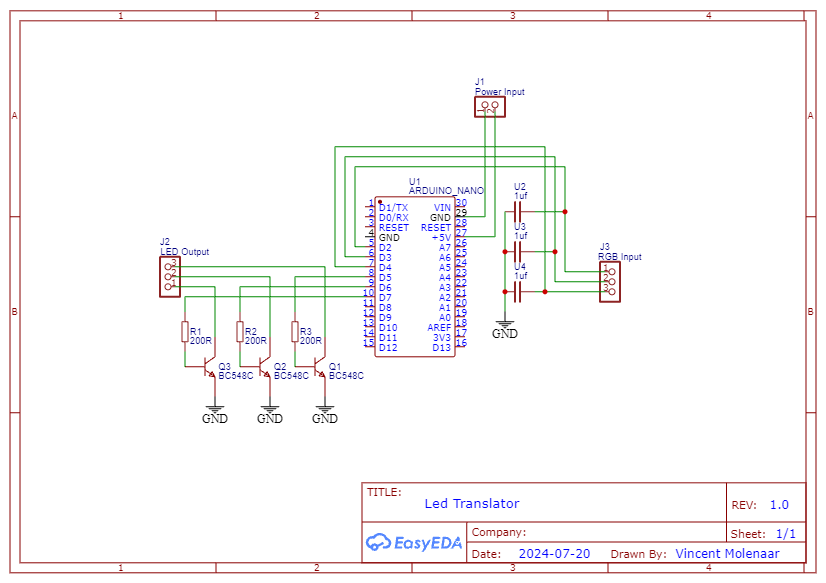Click the Vincent Molenaar drawn-by name
Screen dimensions: 826x583
[726, 553]
